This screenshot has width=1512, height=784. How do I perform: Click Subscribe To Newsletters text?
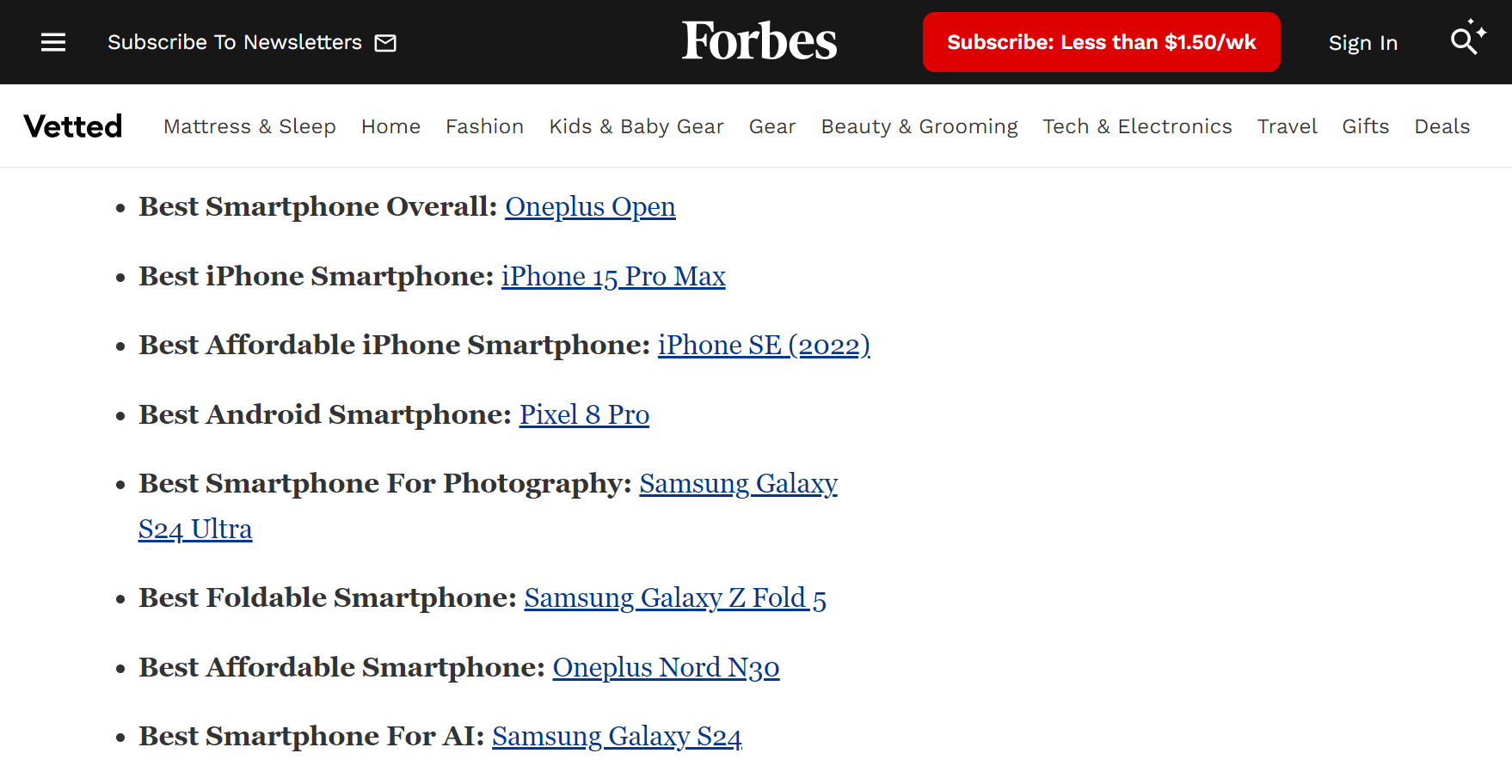234,42
